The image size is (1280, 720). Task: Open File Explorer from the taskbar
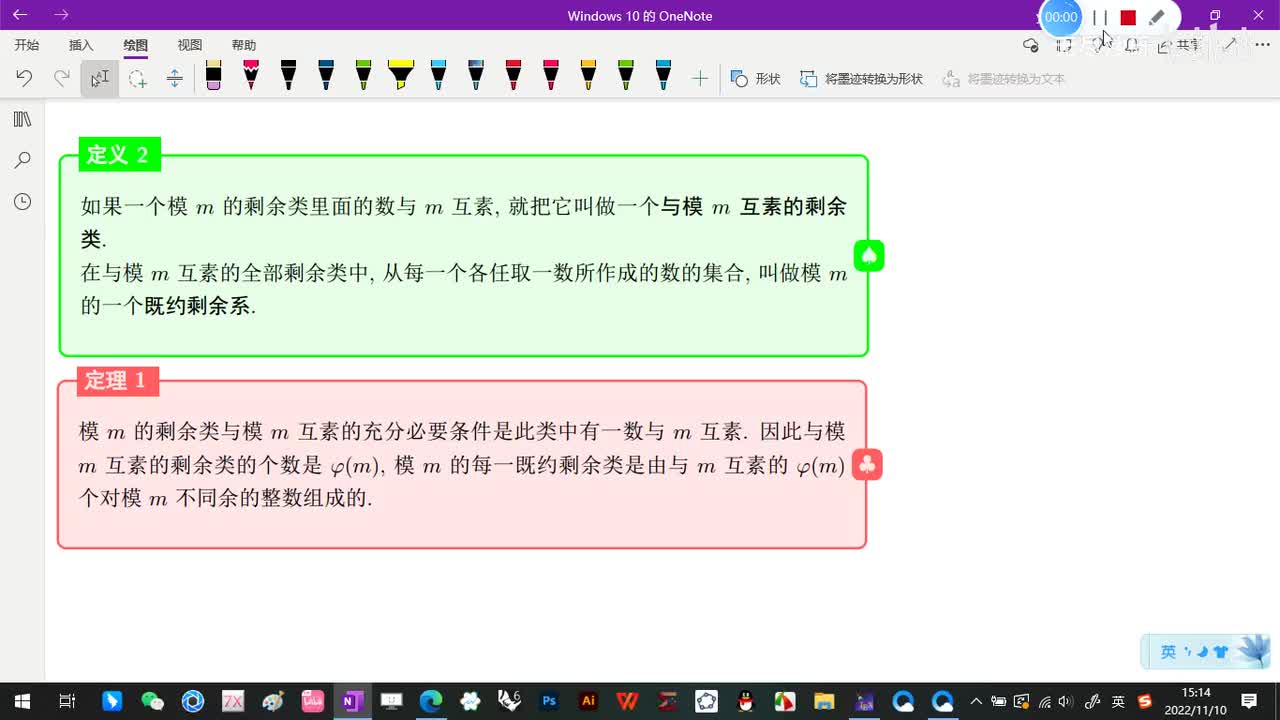tap(824, 701)
